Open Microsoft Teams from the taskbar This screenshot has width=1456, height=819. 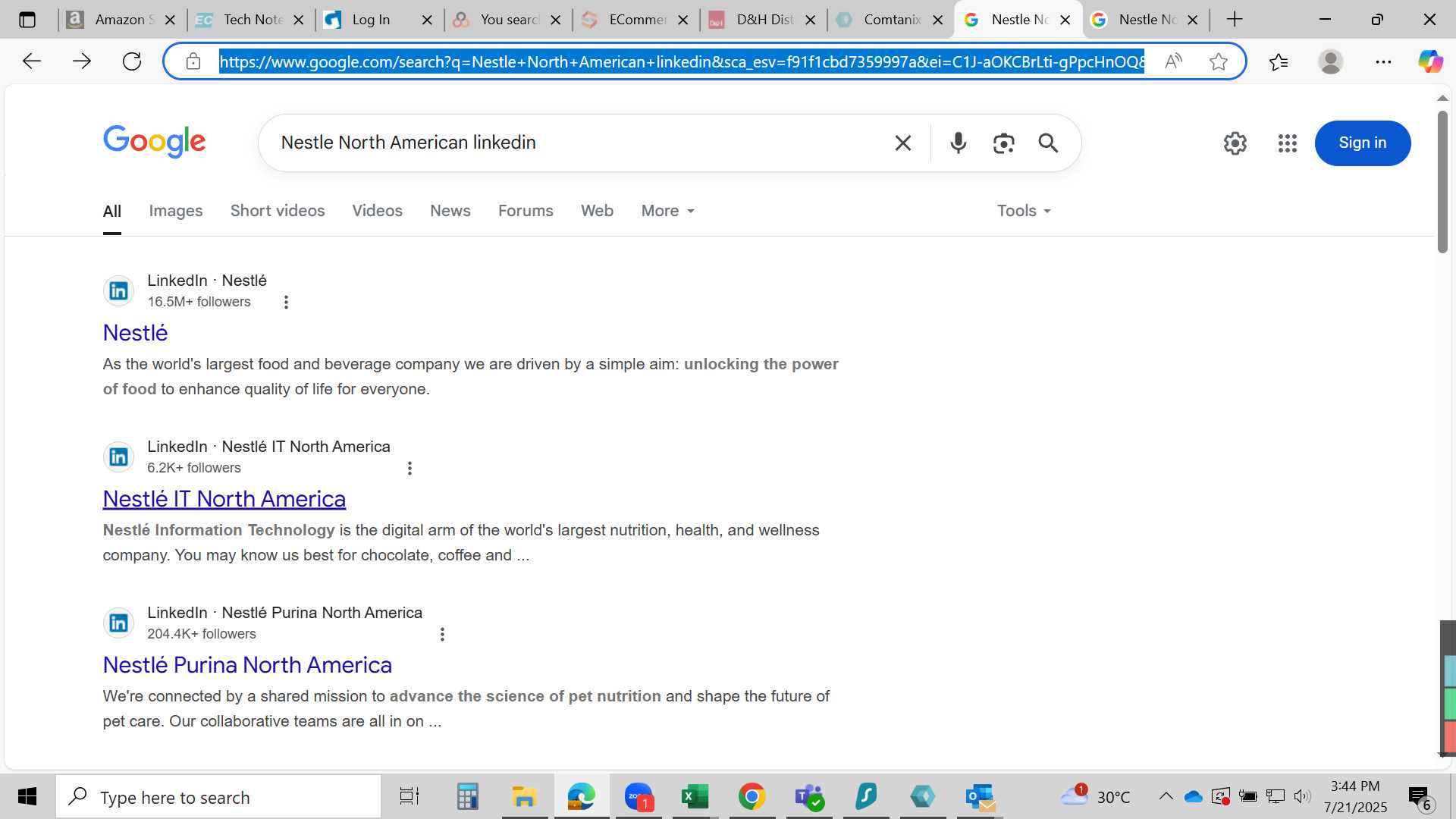[809, 796]
